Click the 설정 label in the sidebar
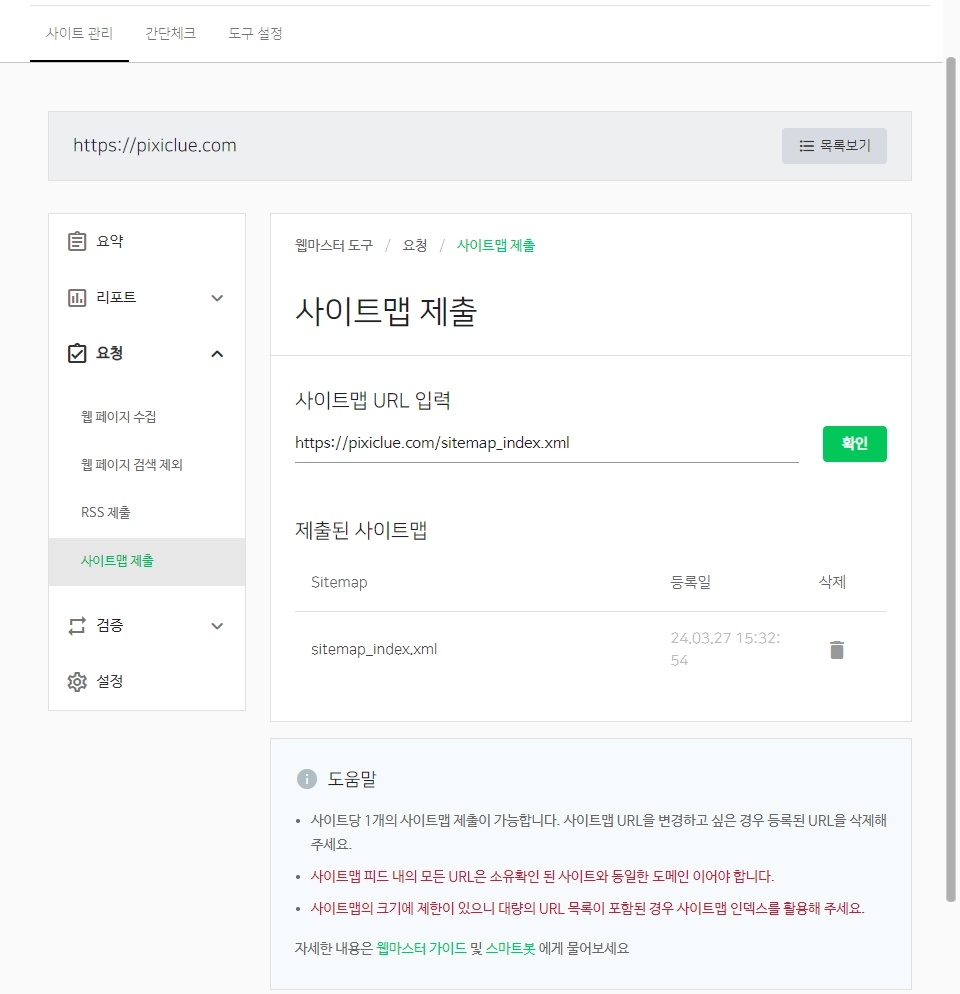This screenshot has width=960, height=994. pos(110,681)
